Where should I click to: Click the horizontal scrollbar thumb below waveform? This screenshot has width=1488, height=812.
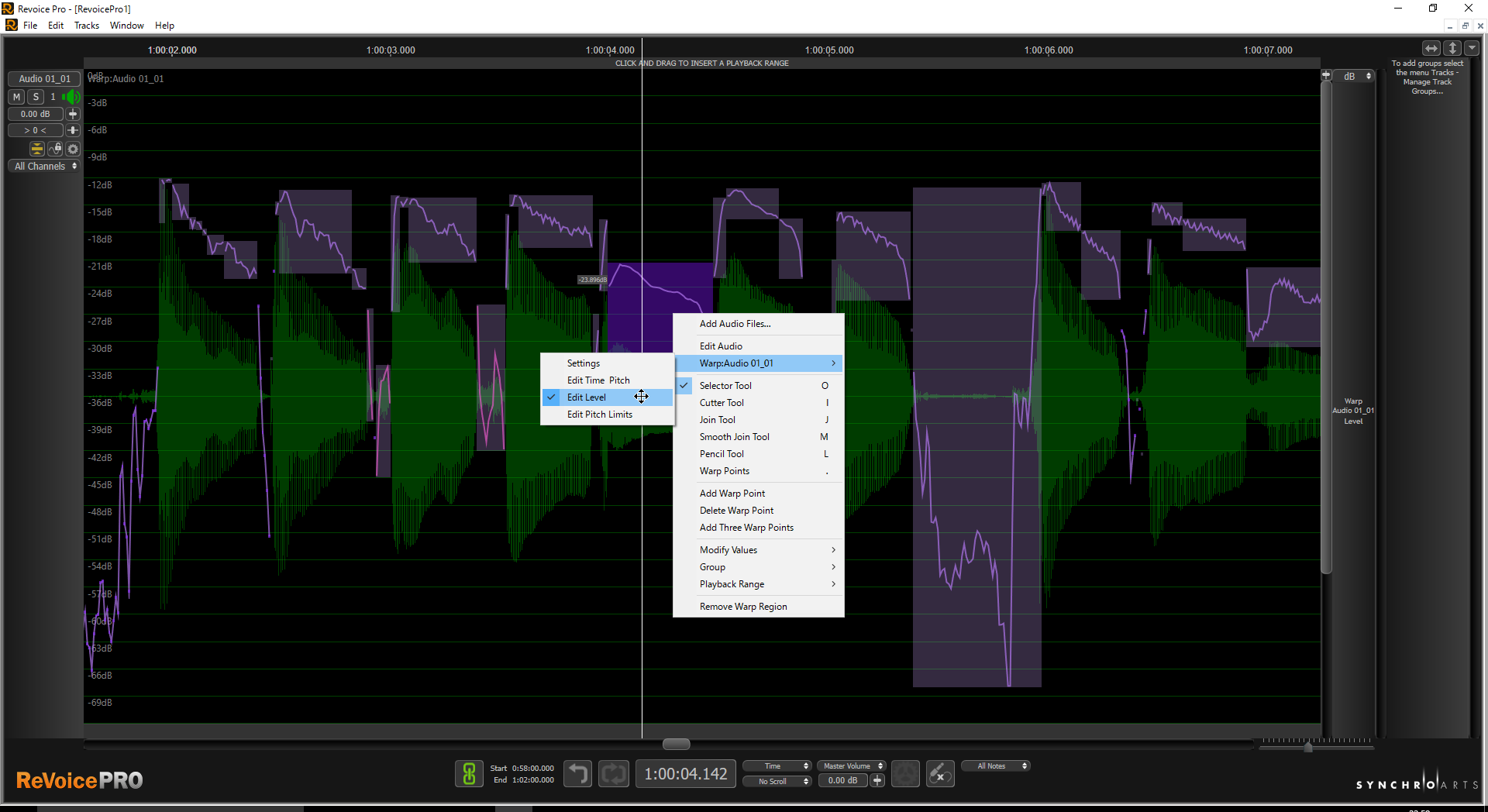(x=677, y=744)
